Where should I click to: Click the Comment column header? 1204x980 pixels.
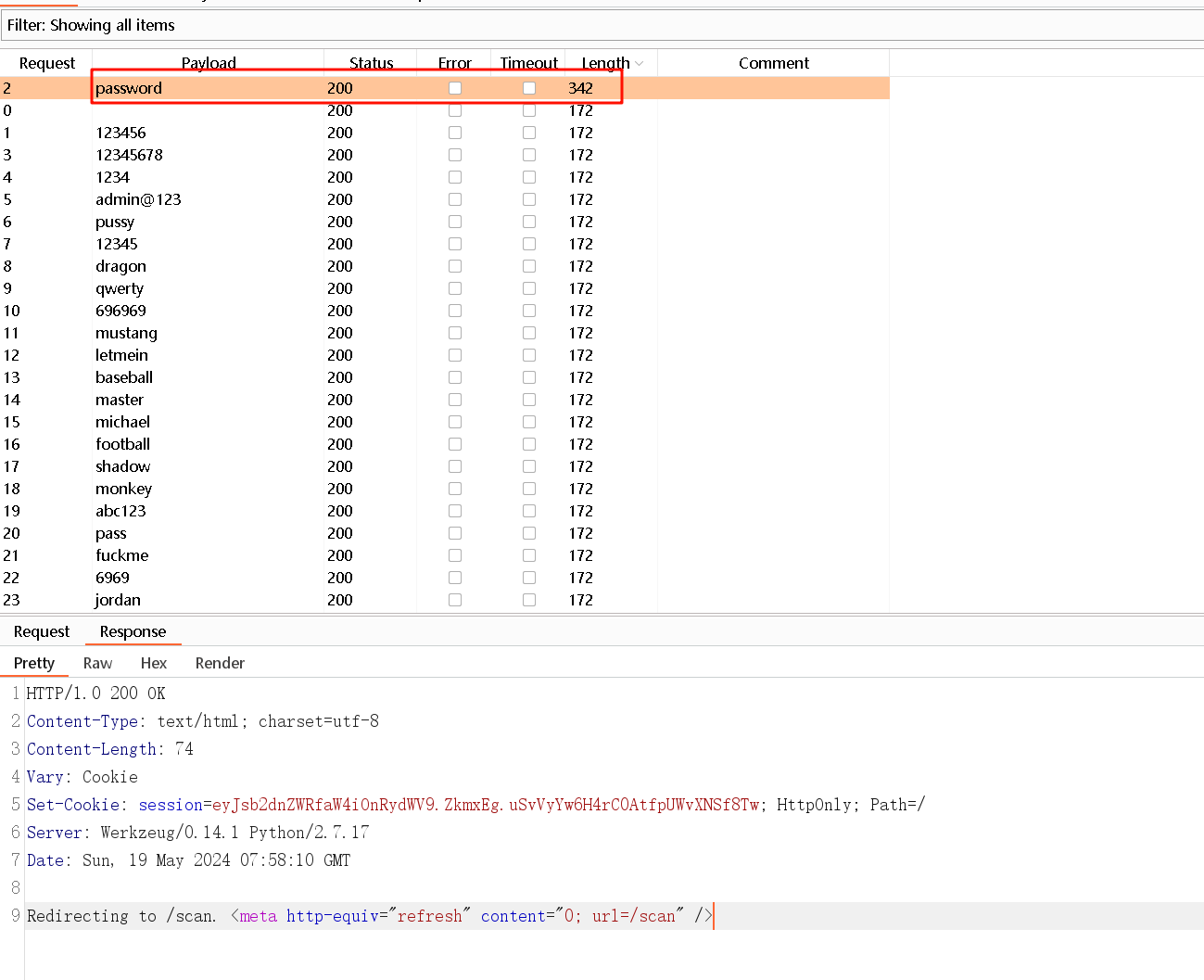(x=774, y=63)
